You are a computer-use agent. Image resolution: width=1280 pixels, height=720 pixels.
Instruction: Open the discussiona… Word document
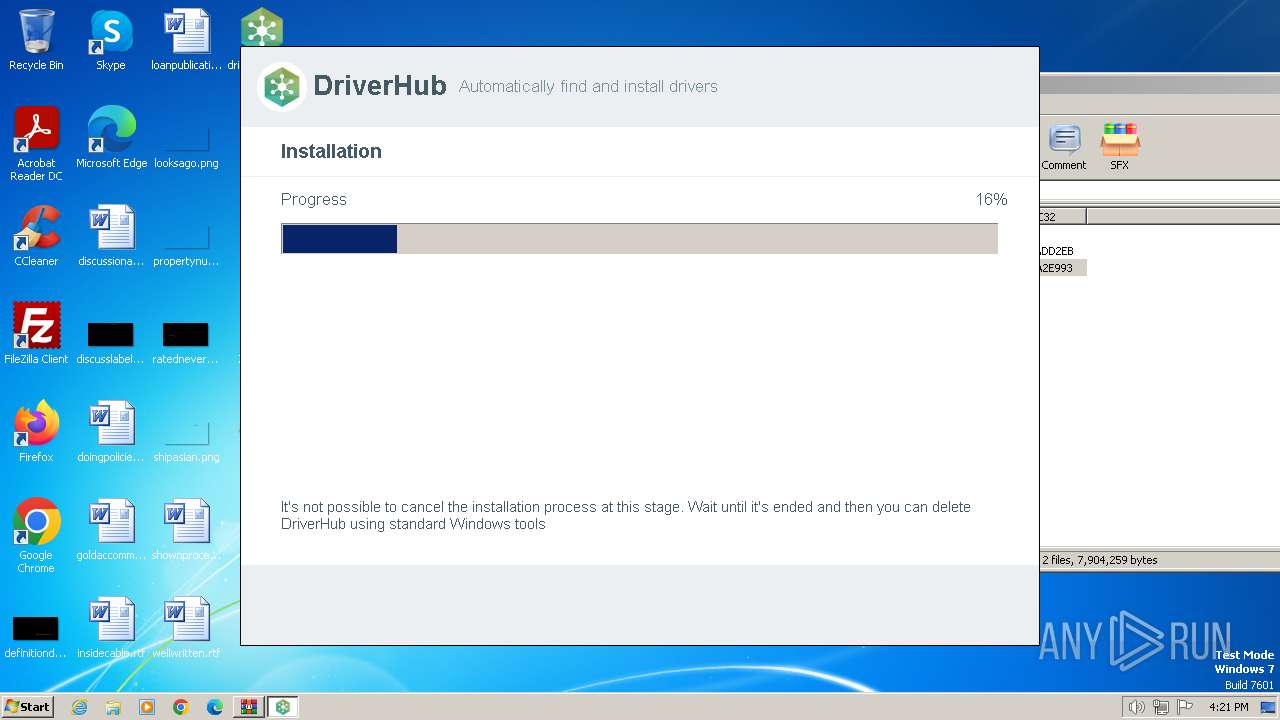(x=111, y=236)
